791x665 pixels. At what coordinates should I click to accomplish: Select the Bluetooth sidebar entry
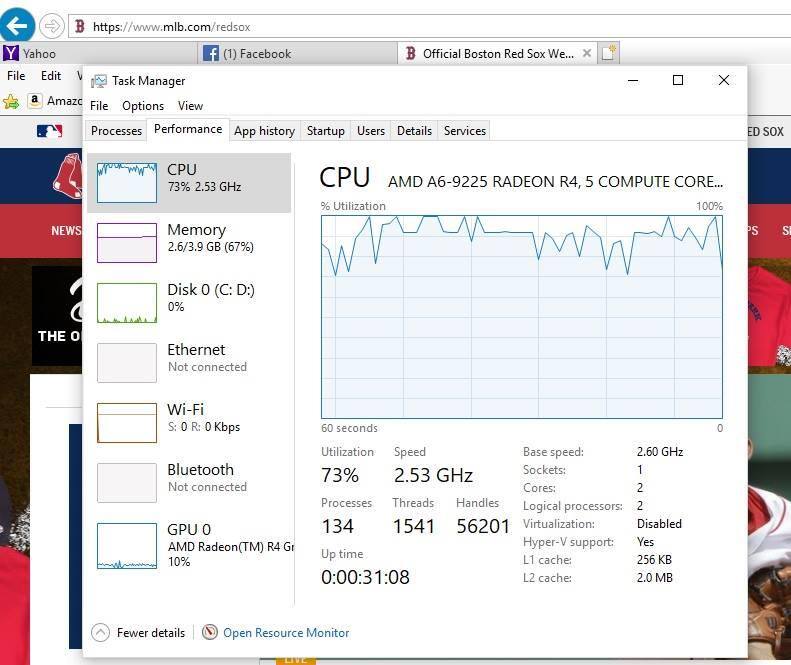(200, 478)
